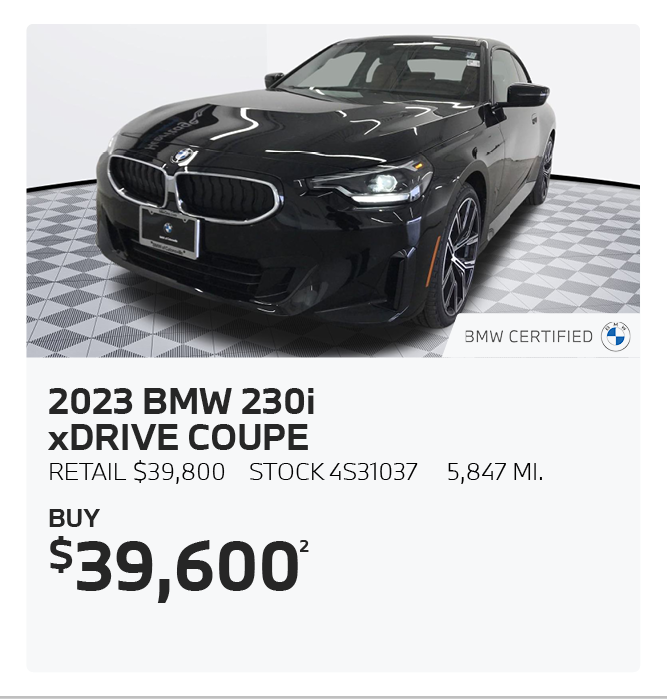Click the car's illuminated headlight

[x=372, y=183]
